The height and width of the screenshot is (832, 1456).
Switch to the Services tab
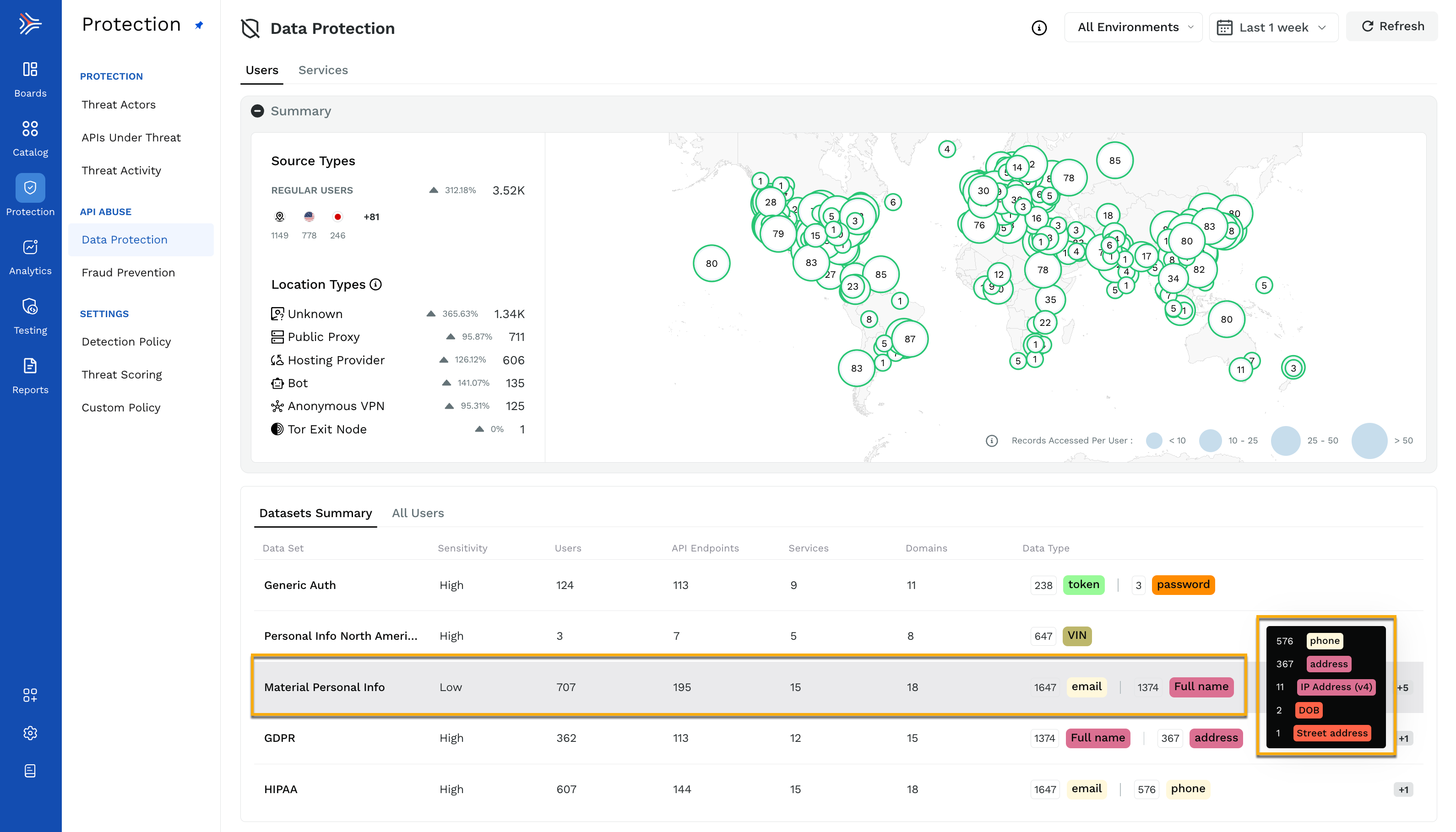323,70
